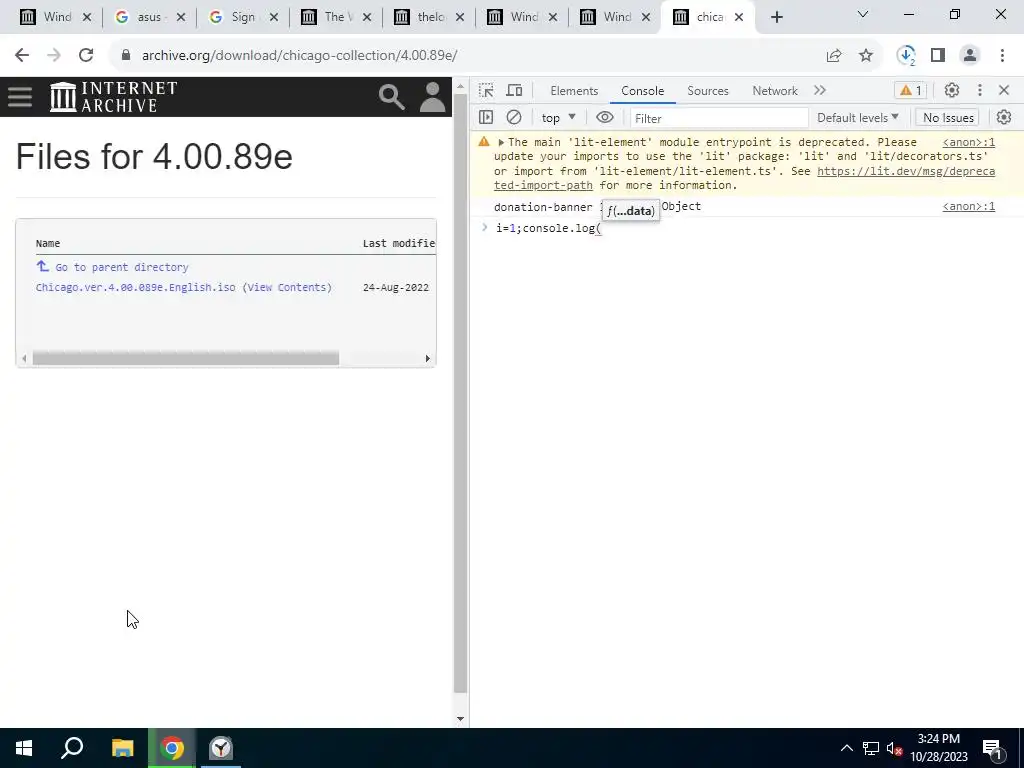Open the Chrome profile icon
The height and width of the screenshot is (768, 1024).
point(970,56)
